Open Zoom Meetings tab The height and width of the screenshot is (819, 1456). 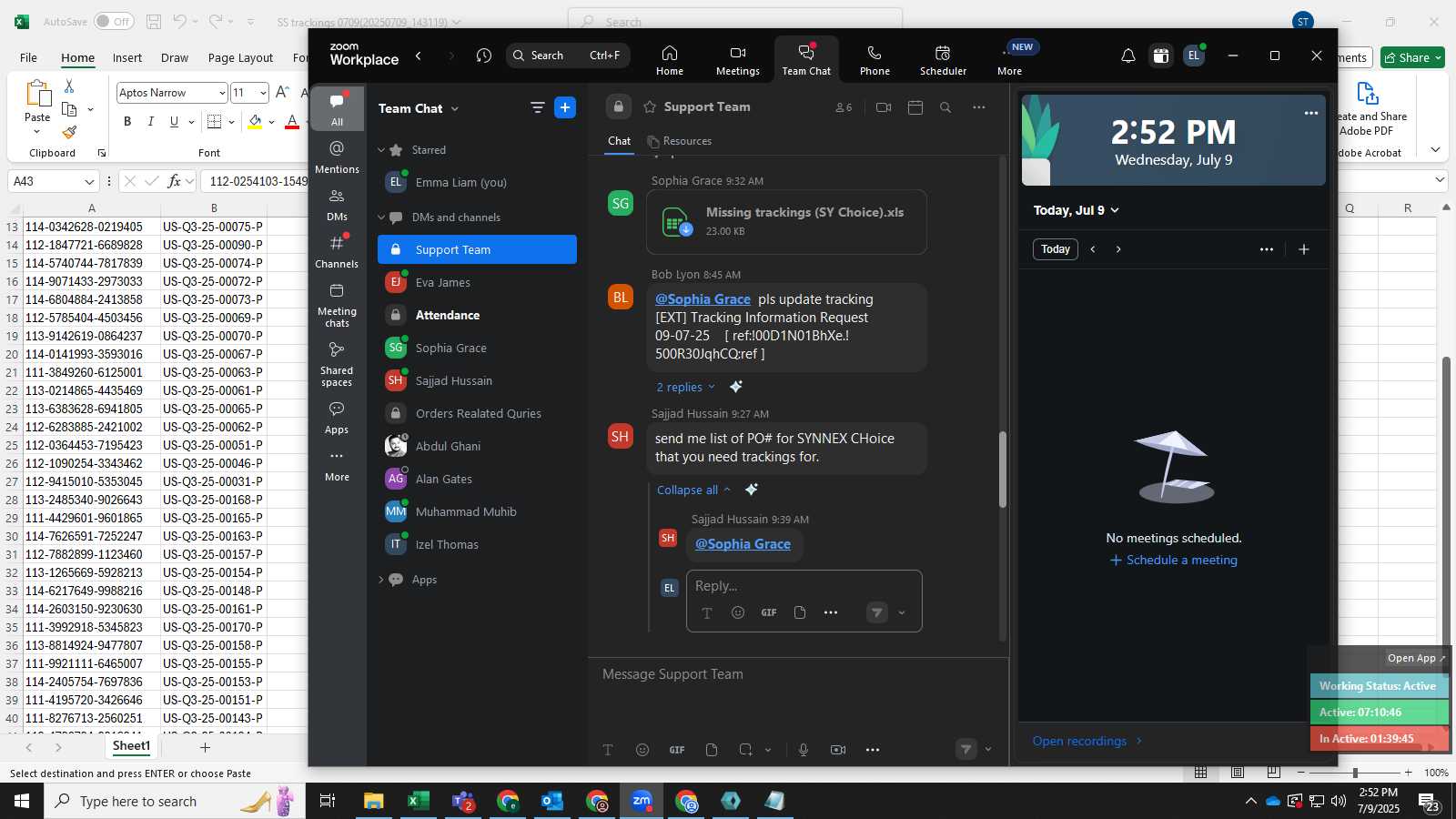(x=737, y=60)
